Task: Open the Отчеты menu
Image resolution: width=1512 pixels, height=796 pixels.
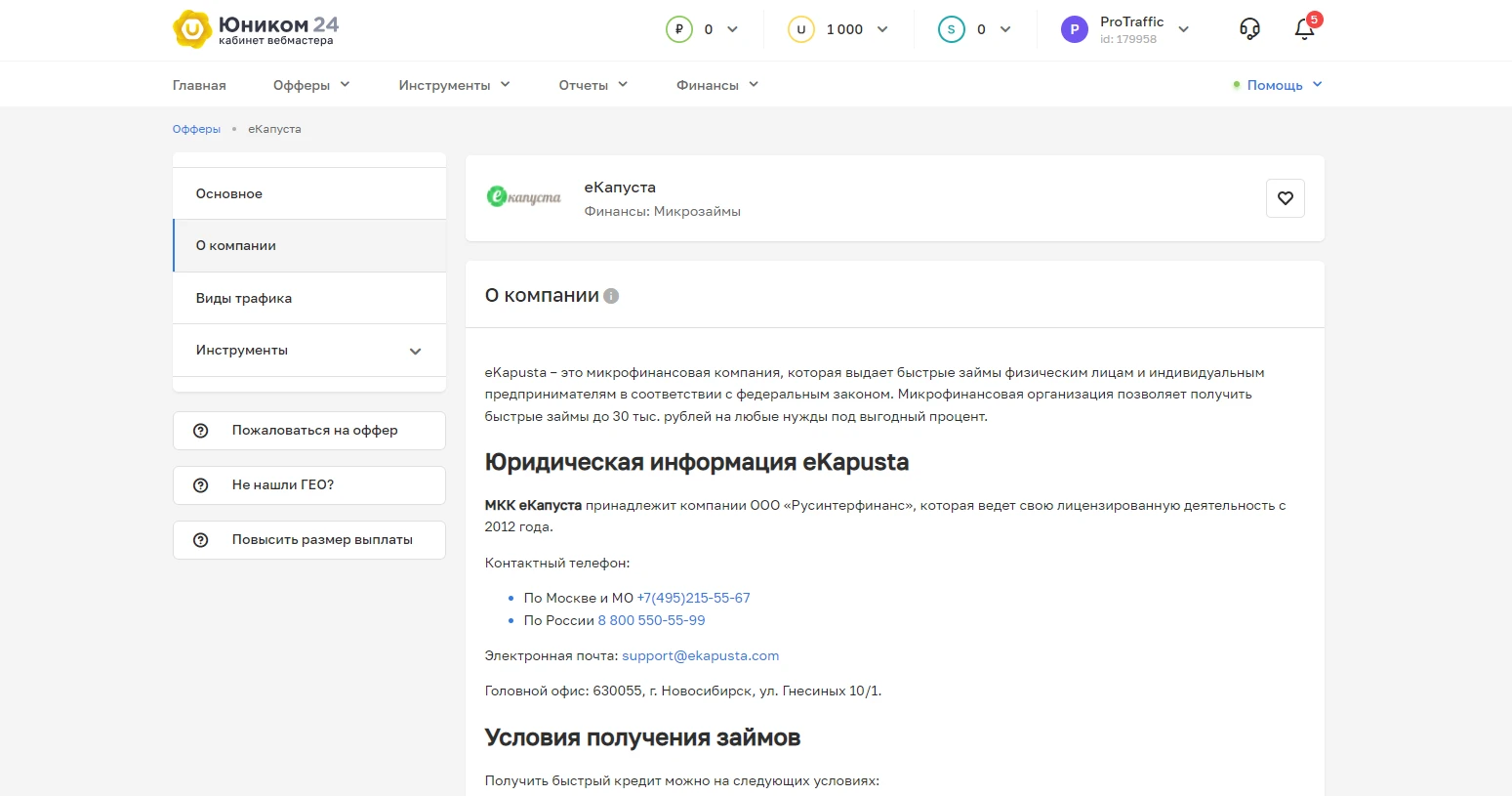Action: click(593, 85)
